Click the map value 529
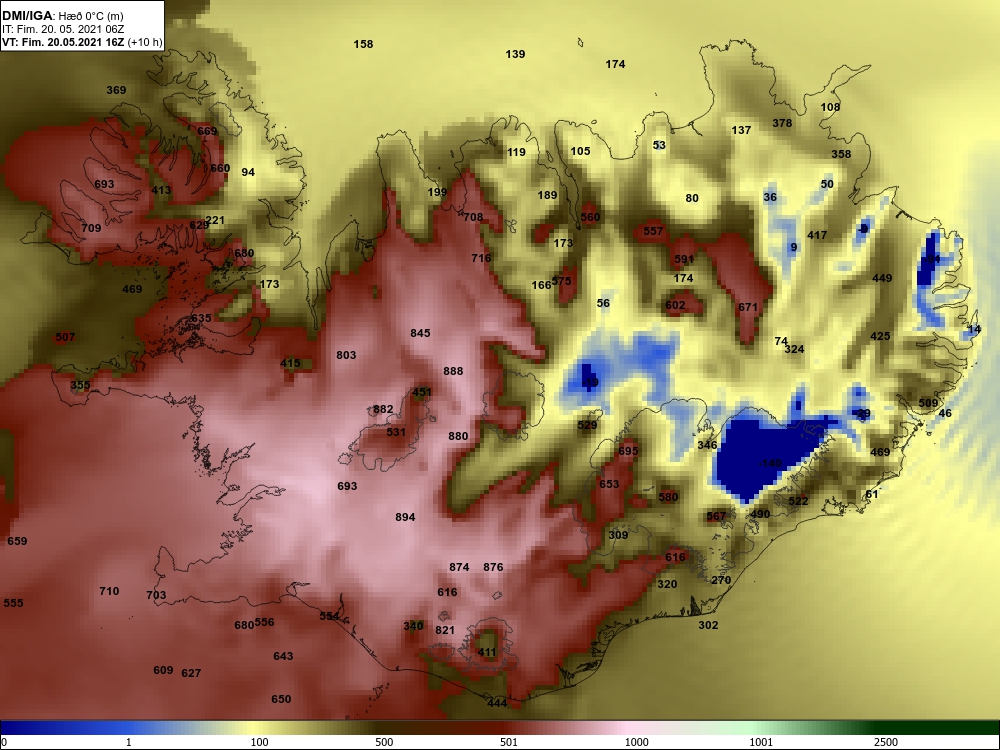 [587, 425]
